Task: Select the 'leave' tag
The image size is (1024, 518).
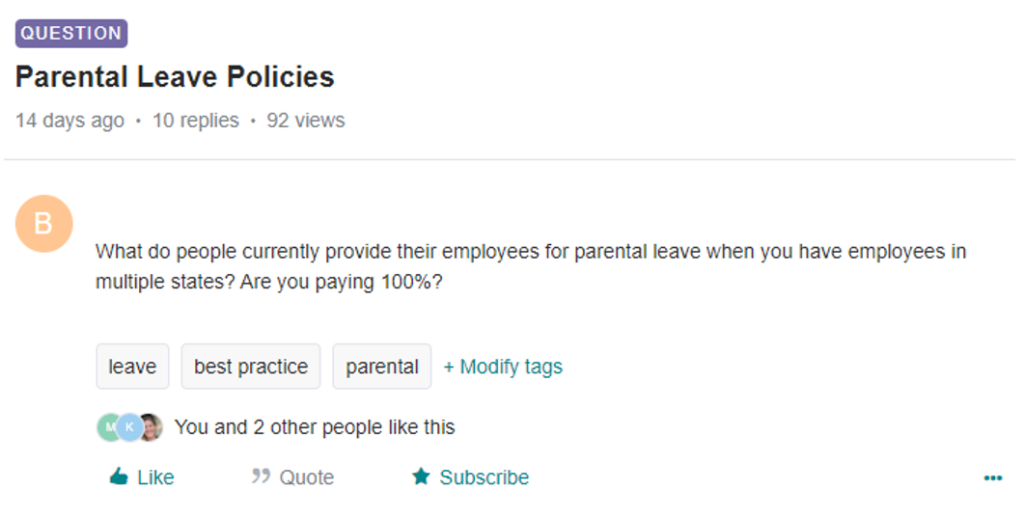Action: (x=133, y=366)
